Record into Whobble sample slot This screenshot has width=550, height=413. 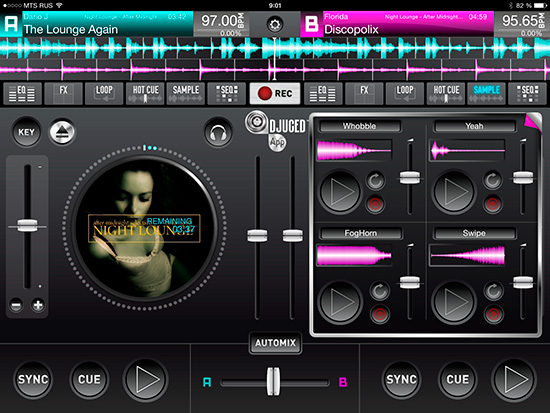[375, 204]
